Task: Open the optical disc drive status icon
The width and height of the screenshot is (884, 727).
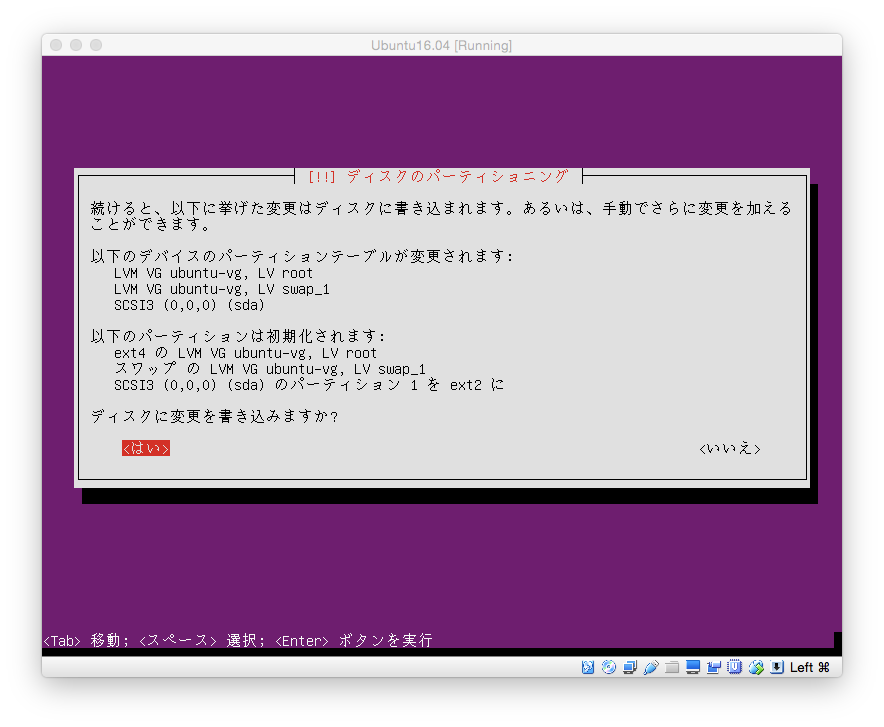Action: click(x=608, y=667)
